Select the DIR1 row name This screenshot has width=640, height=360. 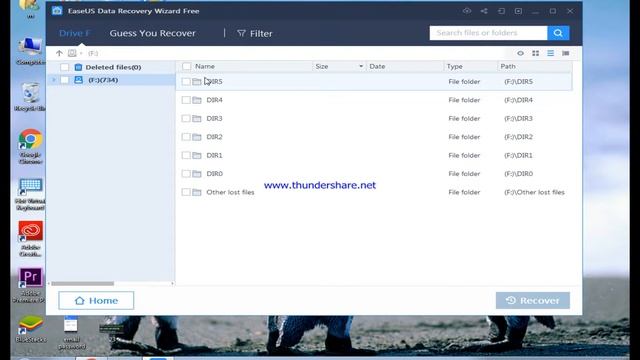(x=214, y=155)
